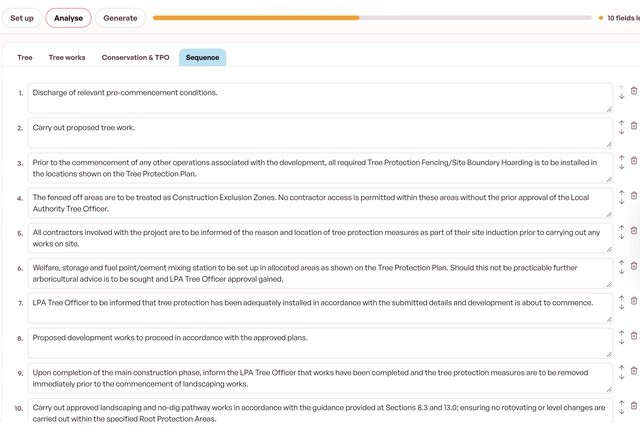
Task: Move step 4 Construction Exclusion Zones item down
Action: click(x=621, y=202)
